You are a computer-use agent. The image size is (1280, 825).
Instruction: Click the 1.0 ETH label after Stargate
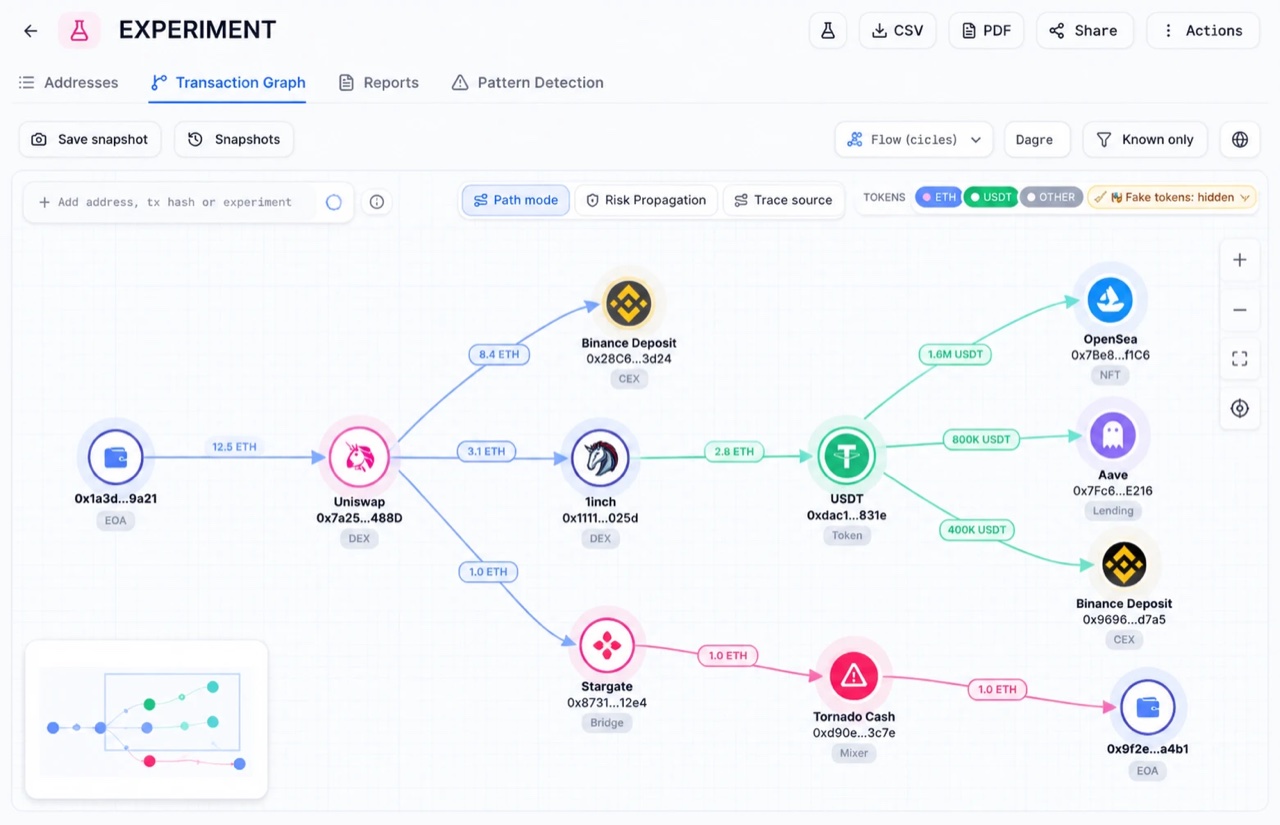coord(728,656)
